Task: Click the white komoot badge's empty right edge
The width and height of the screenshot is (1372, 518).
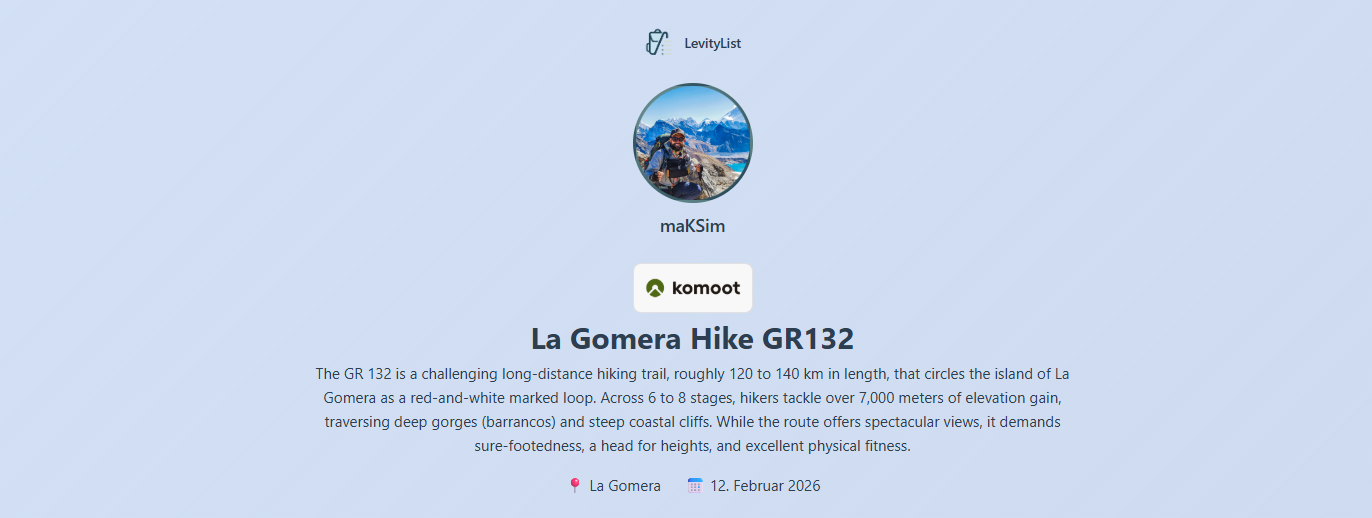Action: 746,288
